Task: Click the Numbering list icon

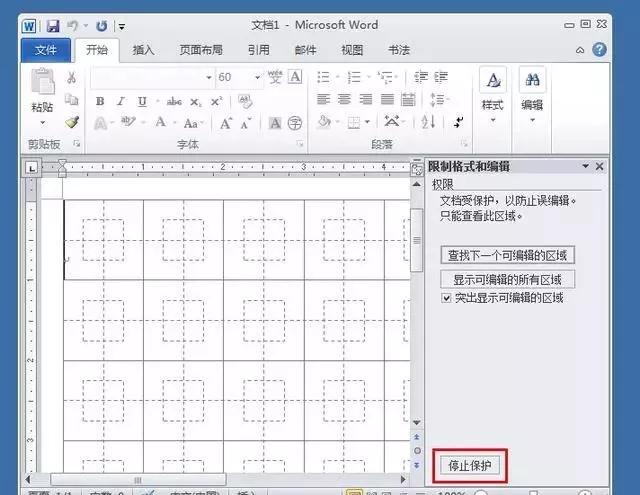Action: tap(354, 77)
